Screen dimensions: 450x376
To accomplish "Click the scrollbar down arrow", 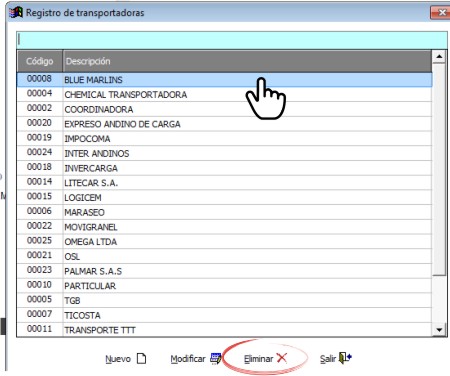I will click(439, 330).
